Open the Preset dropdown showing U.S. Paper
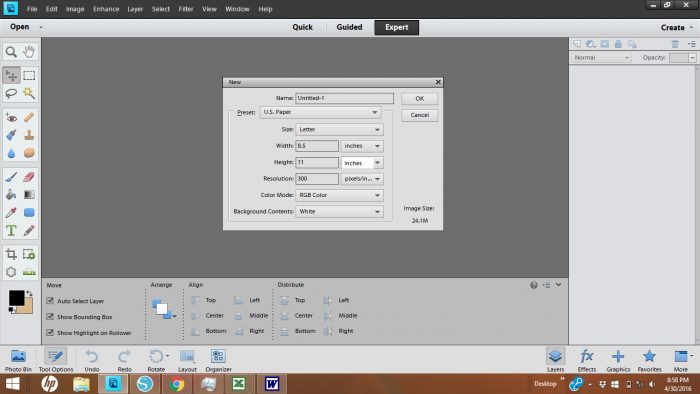 coord(321,112)
